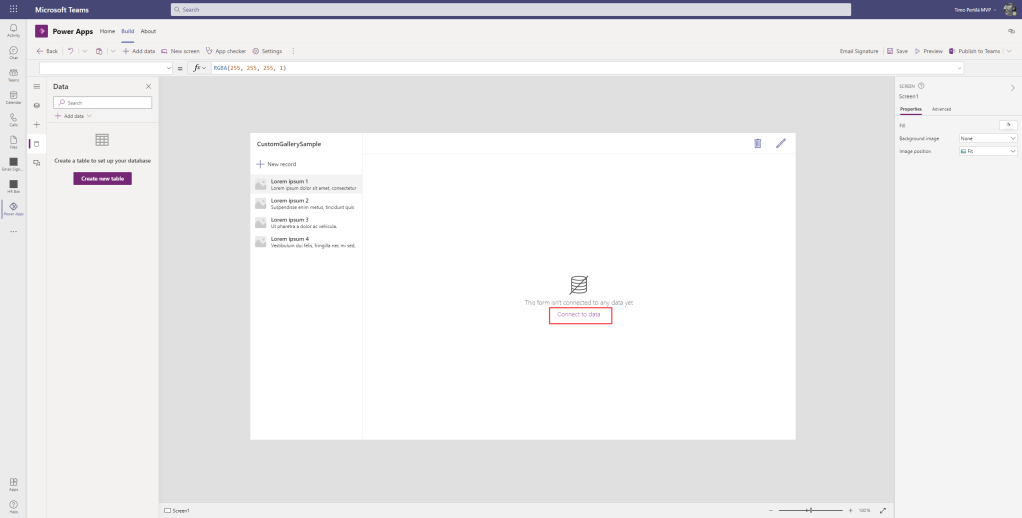Open the Tree view hamburger icon

[x=37, y=87]
